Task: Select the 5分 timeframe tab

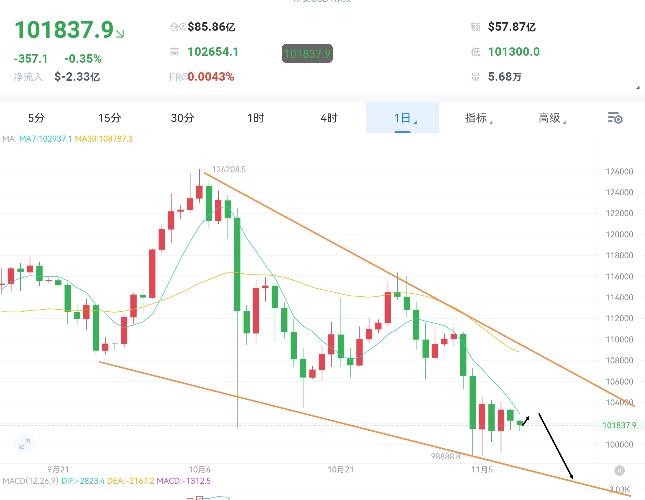Action: click(x=36, y=118)
